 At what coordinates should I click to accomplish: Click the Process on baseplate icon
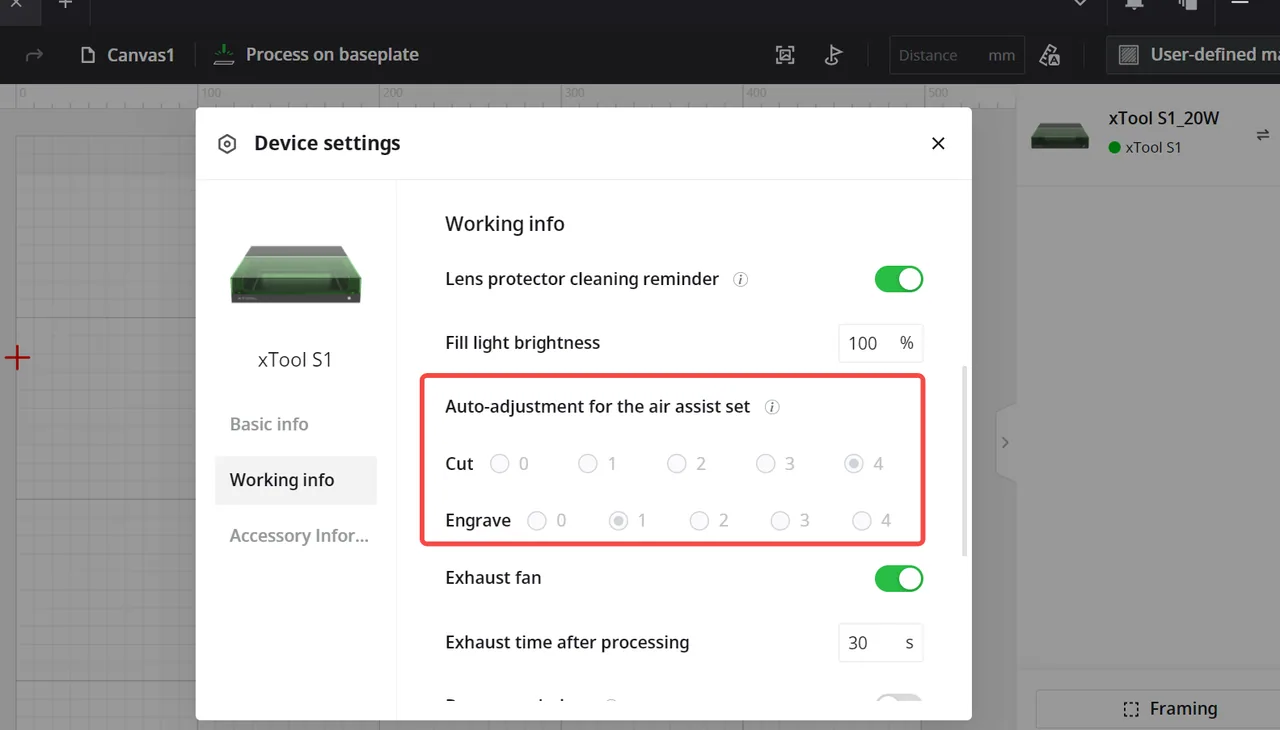point(224,54)
